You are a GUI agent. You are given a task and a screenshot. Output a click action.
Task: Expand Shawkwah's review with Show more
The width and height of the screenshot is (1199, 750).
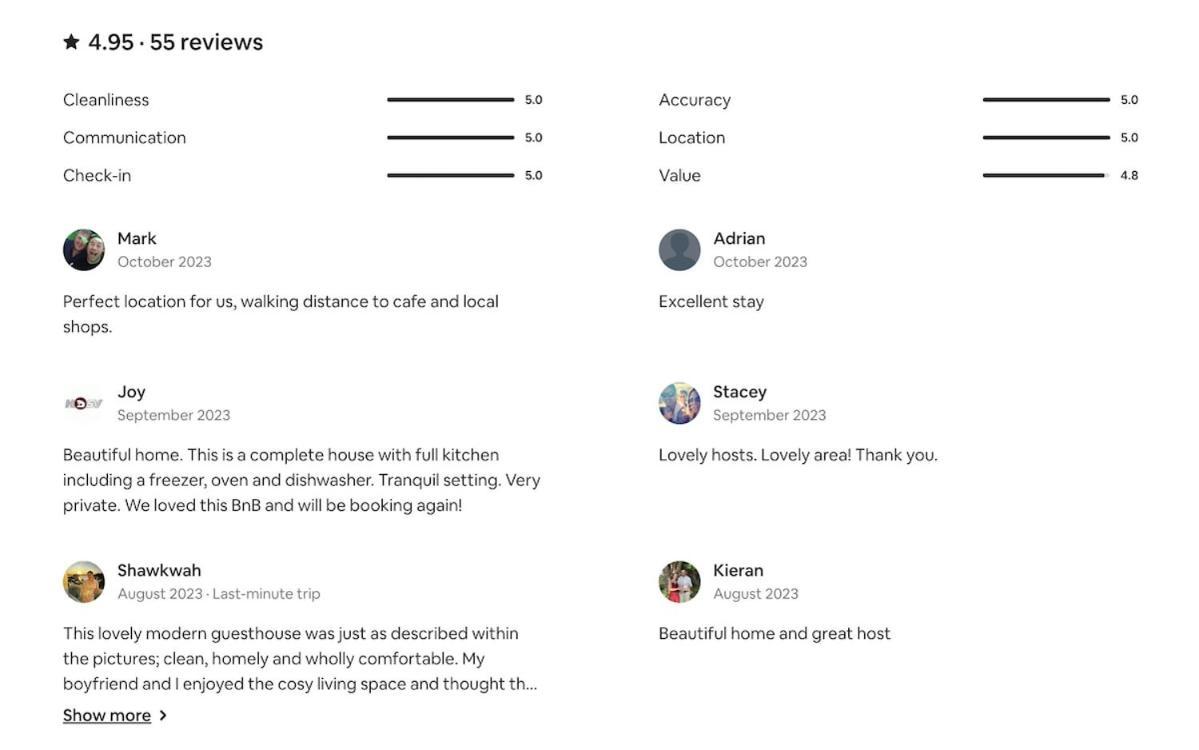coord(107,716)
